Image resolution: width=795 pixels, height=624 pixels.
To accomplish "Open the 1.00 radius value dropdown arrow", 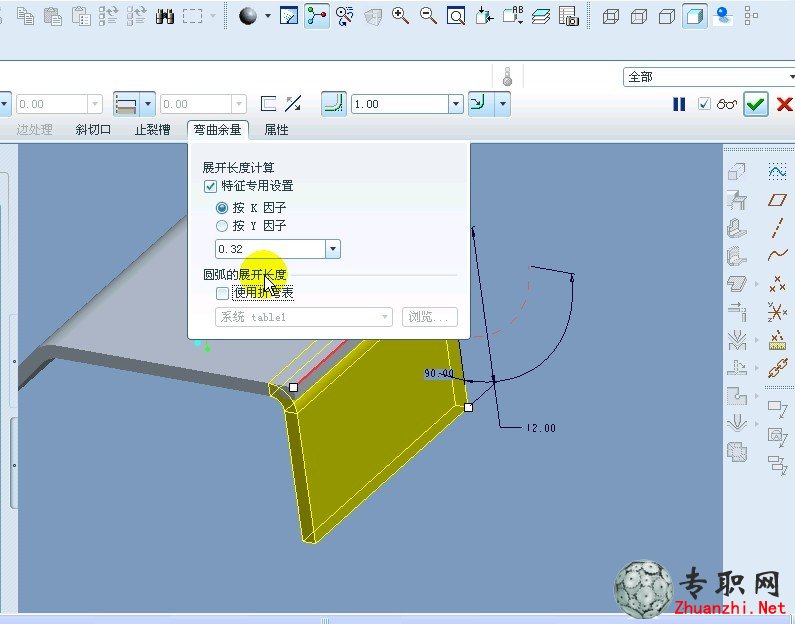I will [456, 104].
